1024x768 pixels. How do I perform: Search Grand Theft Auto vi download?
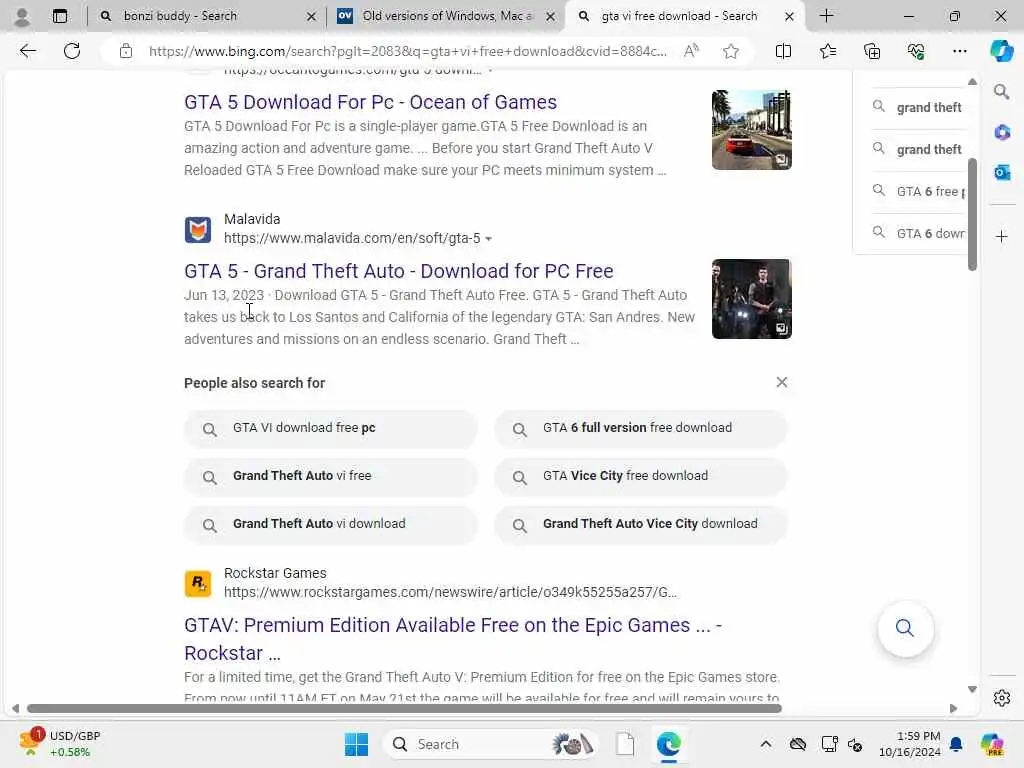coord(330,524)
